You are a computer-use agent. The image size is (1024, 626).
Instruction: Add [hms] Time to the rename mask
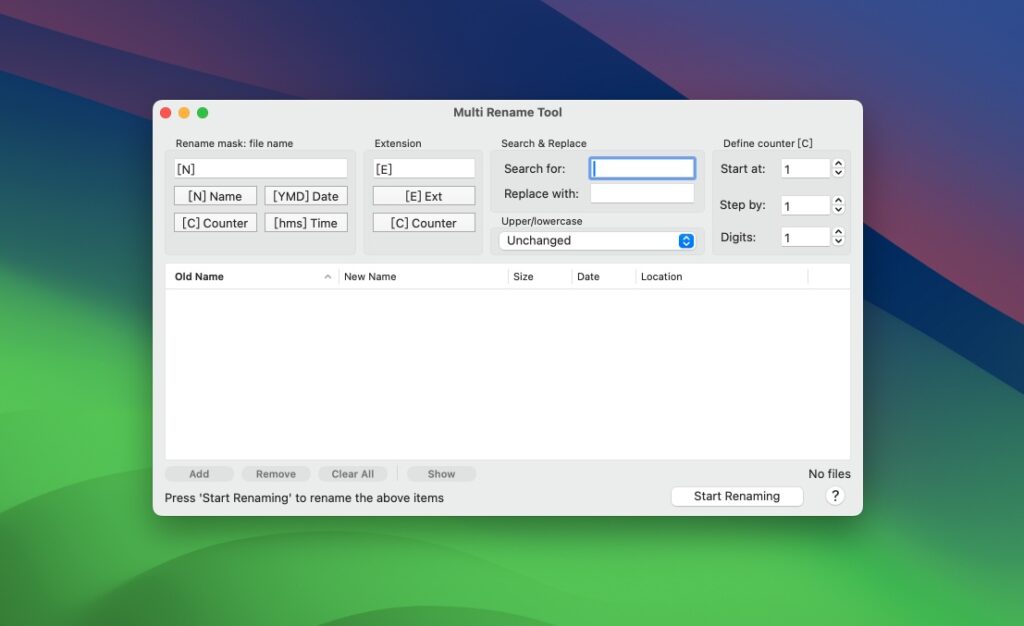pos(306,222)
